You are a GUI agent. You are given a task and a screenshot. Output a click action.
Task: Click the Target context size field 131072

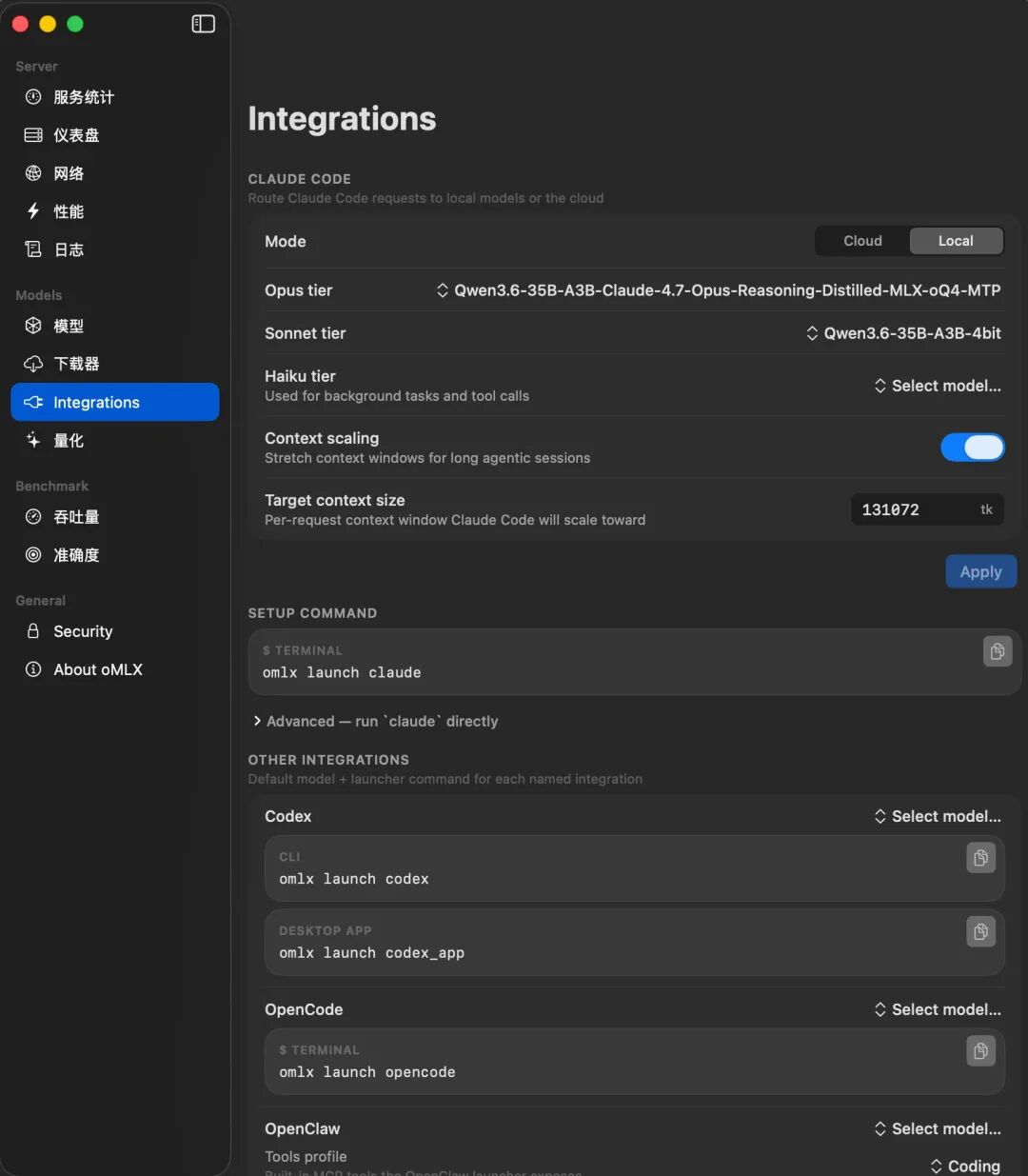[x=926, y=509]
